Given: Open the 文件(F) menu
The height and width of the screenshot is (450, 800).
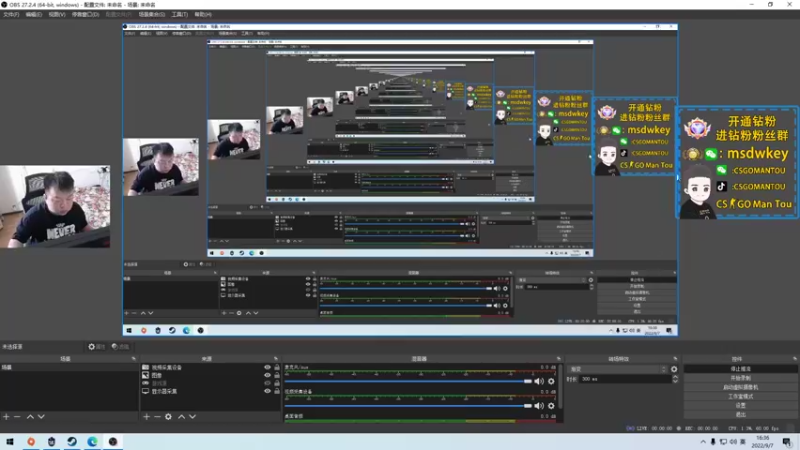Looking at the screenshot, I should point(11,14).
